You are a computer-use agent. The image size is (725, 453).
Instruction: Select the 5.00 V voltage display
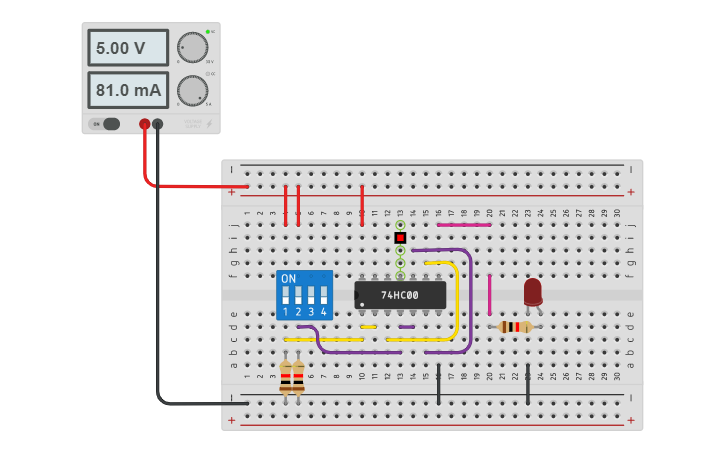[x=128, y=48]
